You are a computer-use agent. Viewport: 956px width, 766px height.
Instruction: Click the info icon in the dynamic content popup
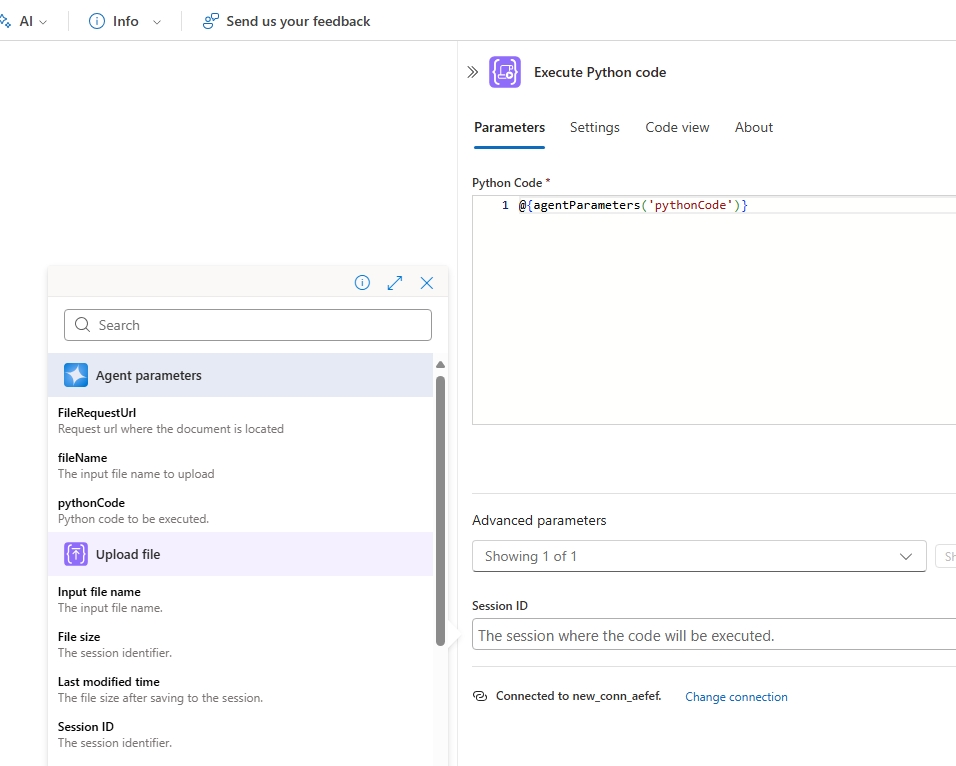click(x=362, y=283)
